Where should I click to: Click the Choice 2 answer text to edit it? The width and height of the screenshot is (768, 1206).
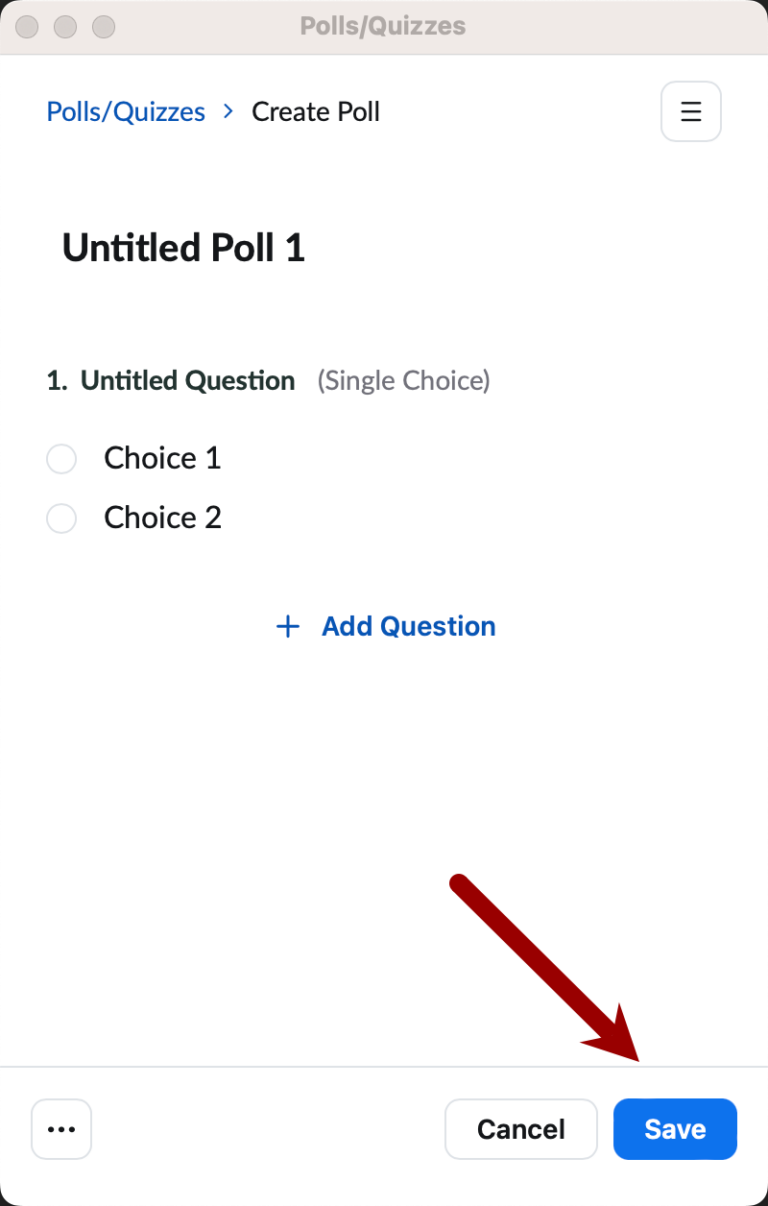(162, 518)
